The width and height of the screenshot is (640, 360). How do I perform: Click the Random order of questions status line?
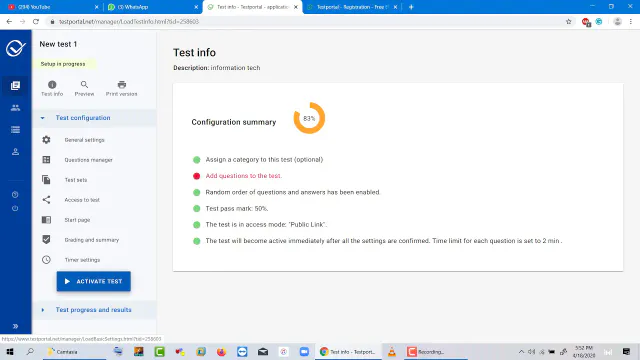point(293,192)
